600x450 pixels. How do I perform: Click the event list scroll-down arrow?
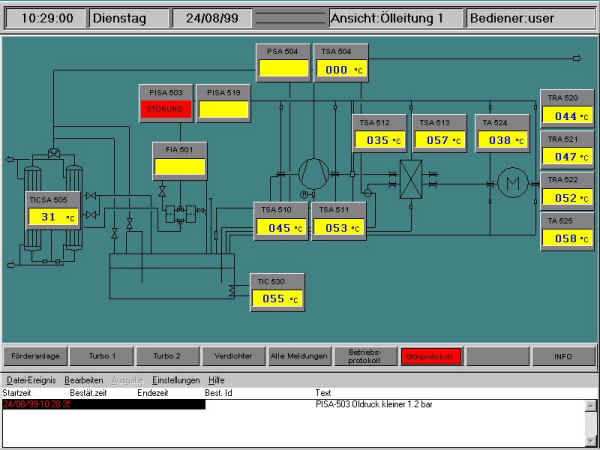pos(590,441)
